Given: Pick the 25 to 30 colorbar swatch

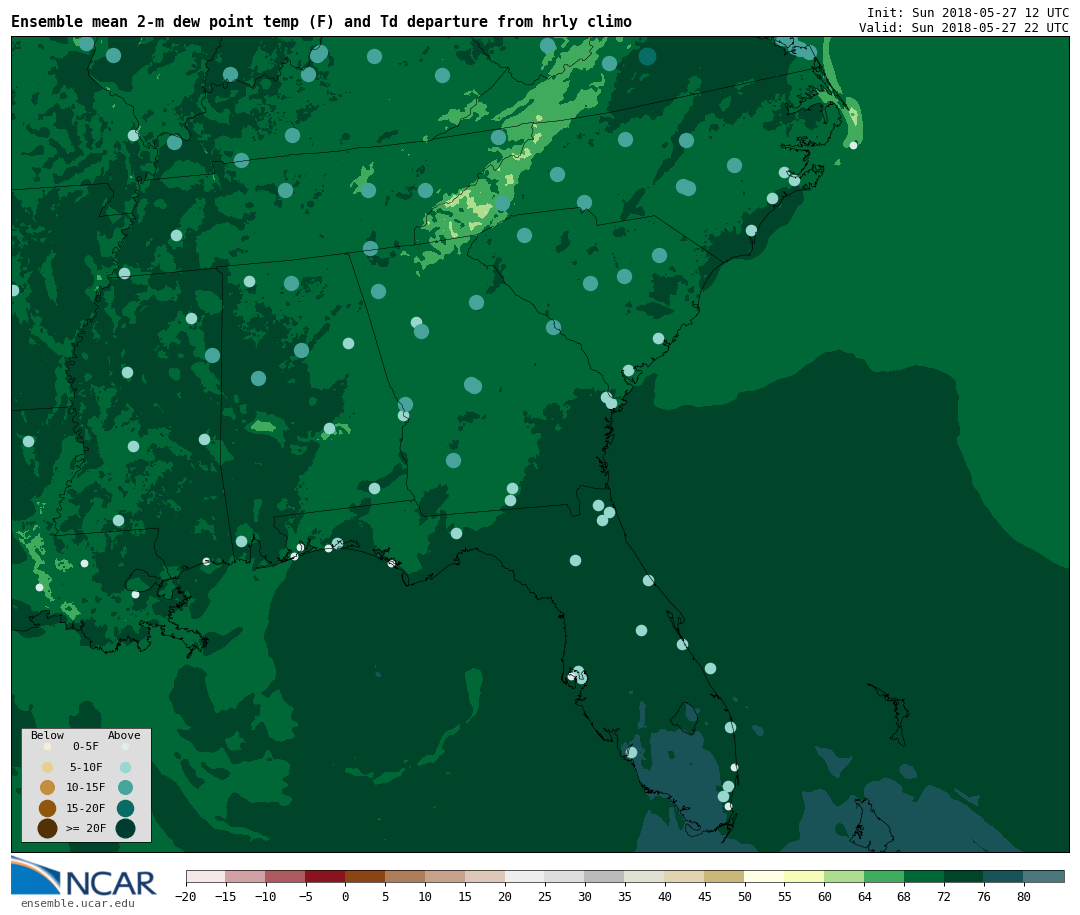Looking at the screenshot, I should pyautogui.click(x=565, y=876).
